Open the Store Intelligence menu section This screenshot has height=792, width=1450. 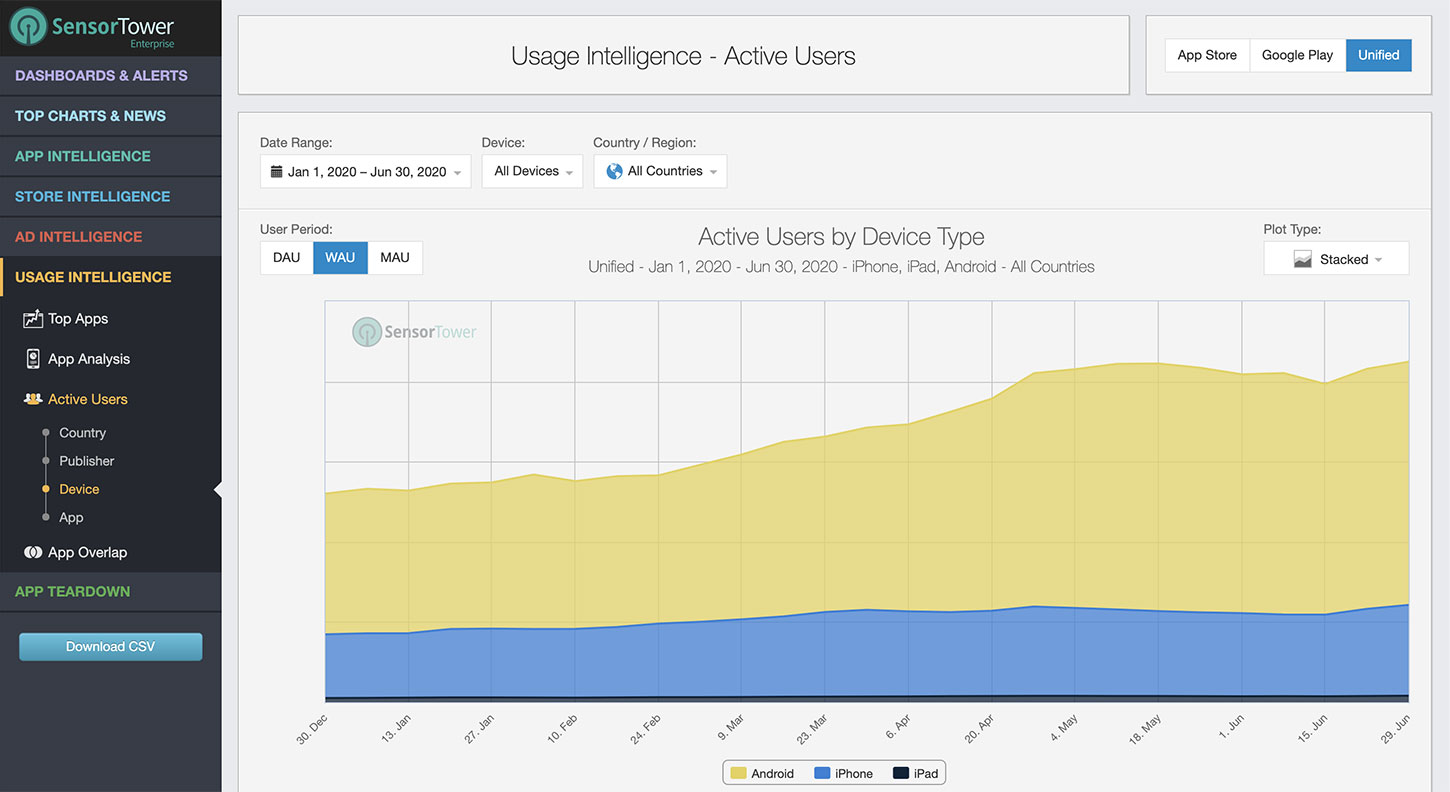pyautogui.click(x=92, y=197)
